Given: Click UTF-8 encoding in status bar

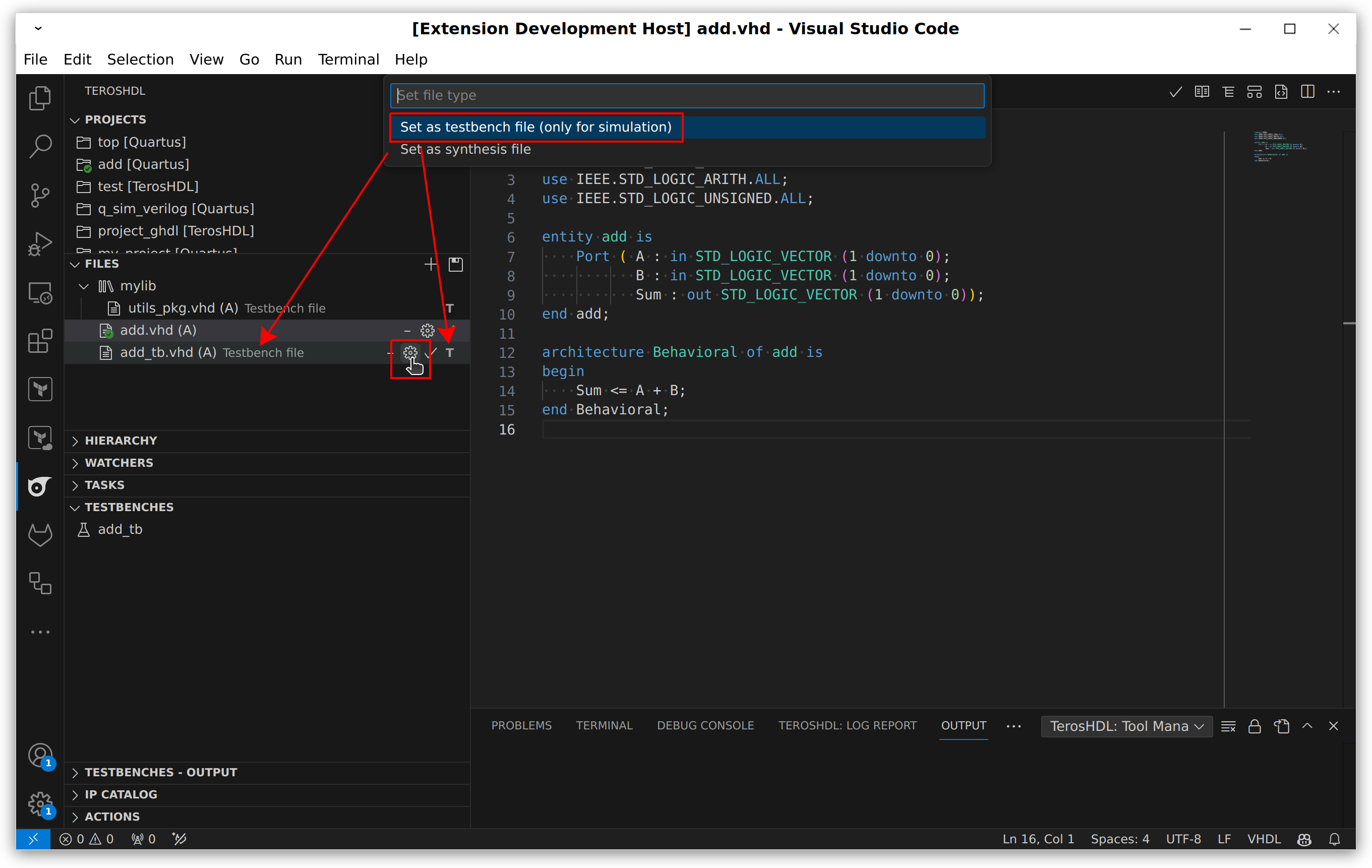Looking at the screenshot, I should click(x=1183, y=839).
